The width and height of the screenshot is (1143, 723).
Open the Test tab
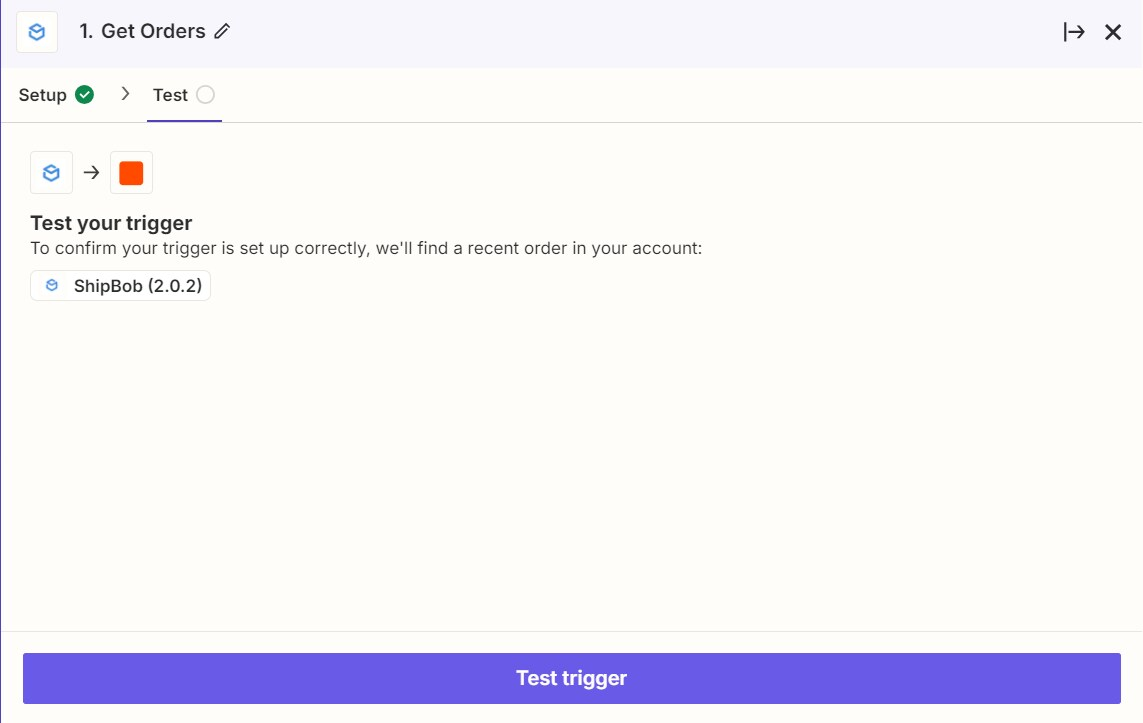[169, 94]
